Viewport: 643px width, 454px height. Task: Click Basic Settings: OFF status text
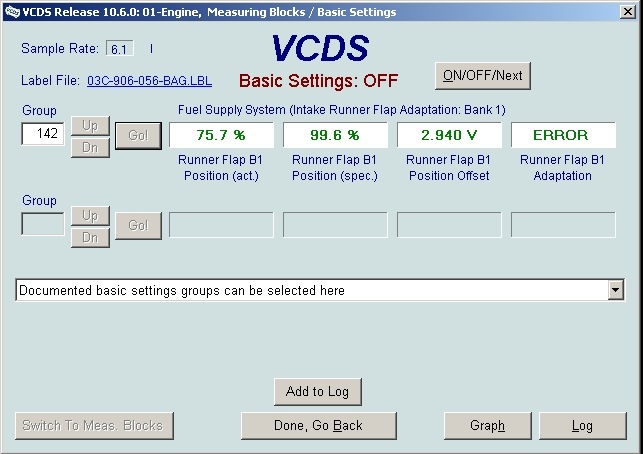tap(318, 81)
